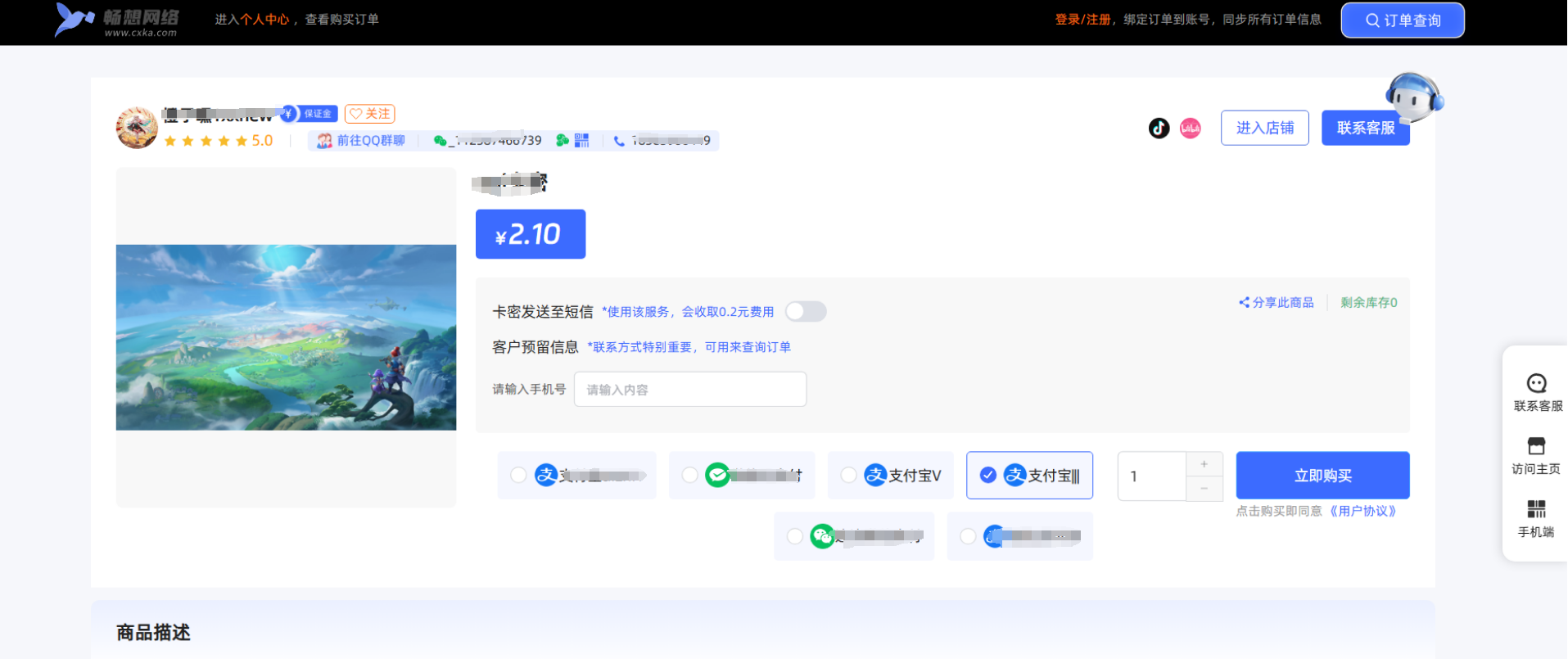
Task: Click the WeChat QR code icon
Action: [x=581, y=141]
